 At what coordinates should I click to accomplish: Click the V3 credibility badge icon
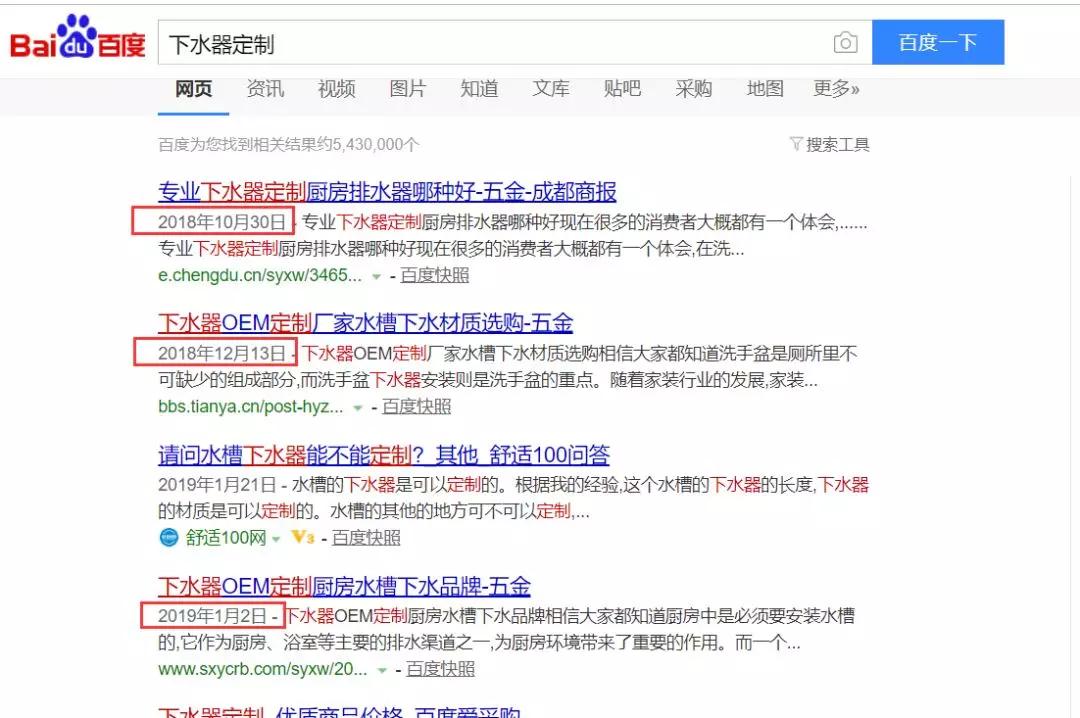point(302,537)
